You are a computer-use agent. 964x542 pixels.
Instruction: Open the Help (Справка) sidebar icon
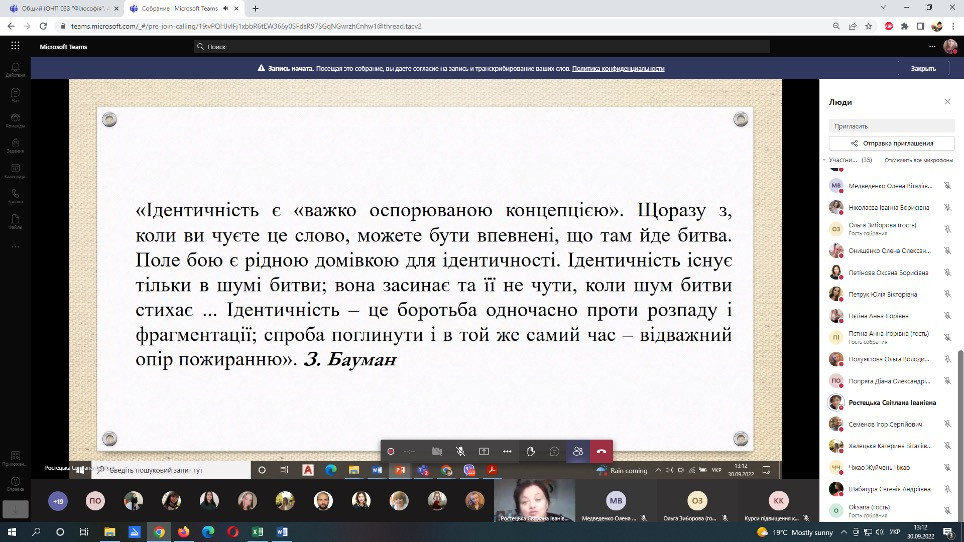[15, 484]
